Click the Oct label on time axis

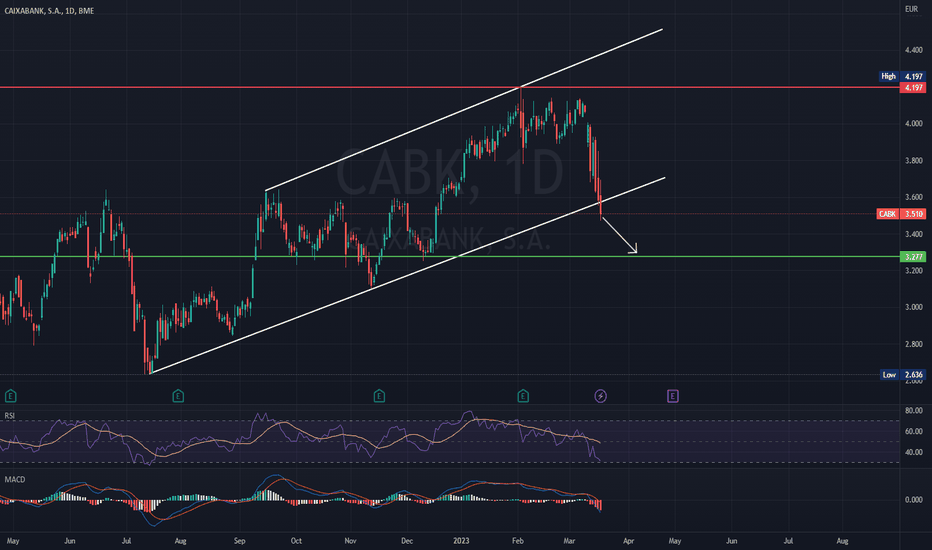click(x=296, y=541)
